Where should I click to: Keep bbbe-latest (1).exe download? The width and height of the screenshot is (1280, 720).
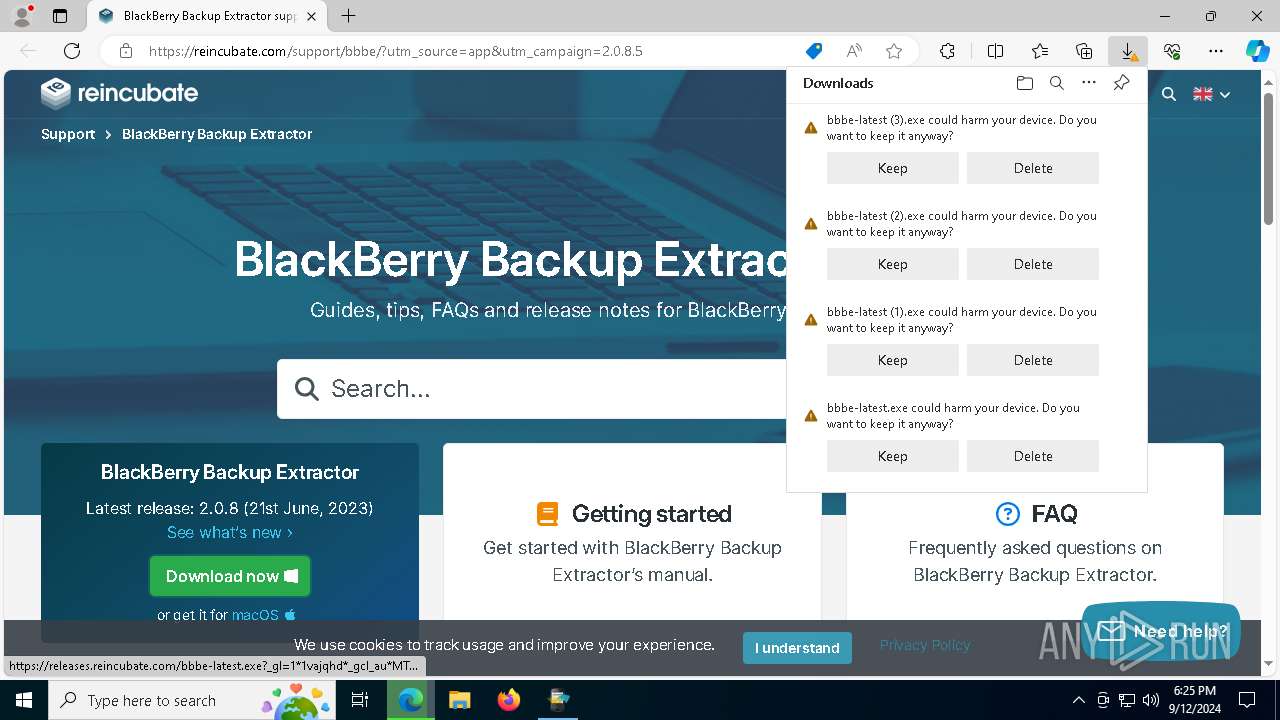[893, 360]
